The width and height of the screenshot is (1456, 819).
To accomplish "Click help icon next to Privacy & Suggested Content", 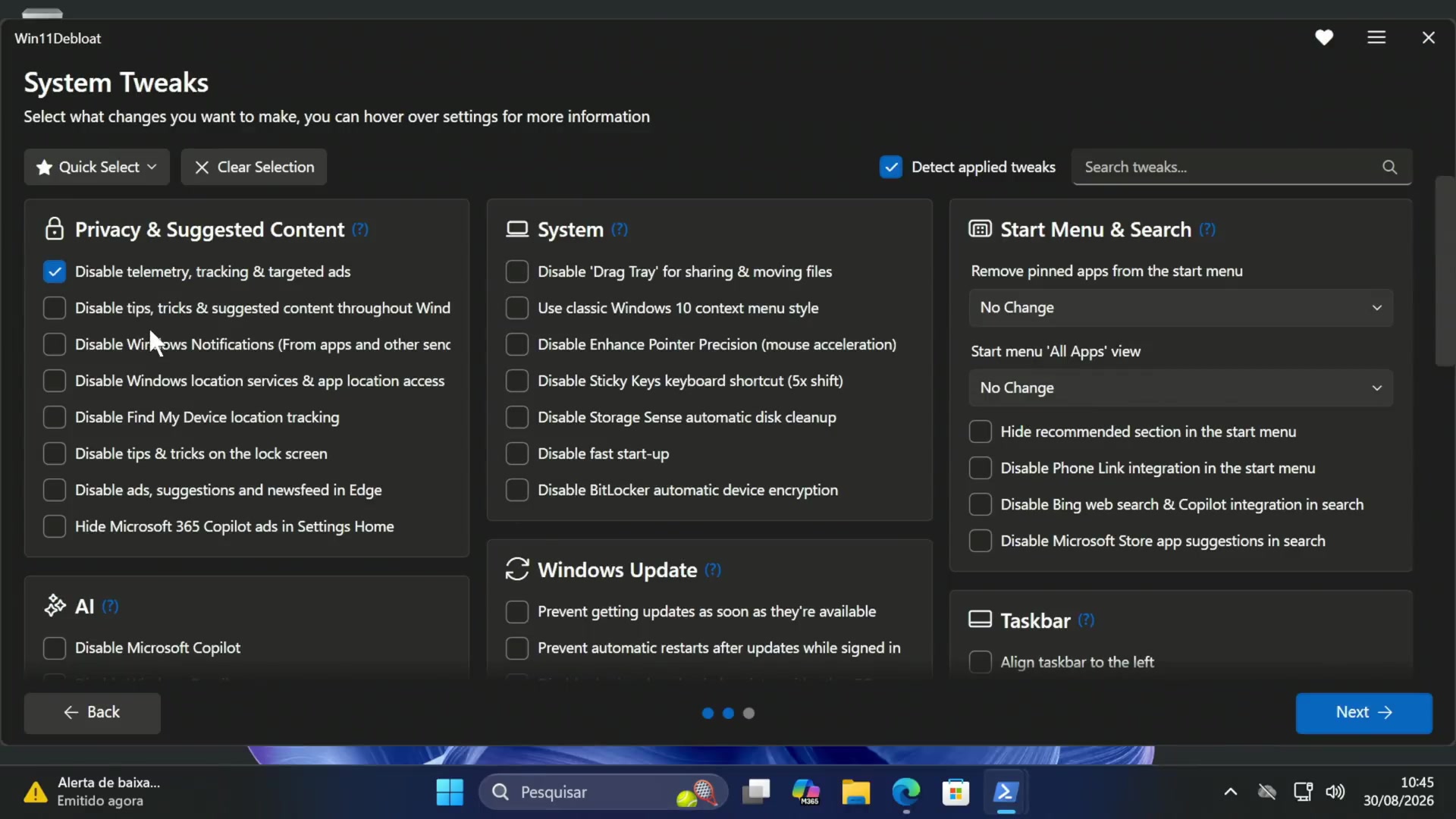I will point(360,229).
